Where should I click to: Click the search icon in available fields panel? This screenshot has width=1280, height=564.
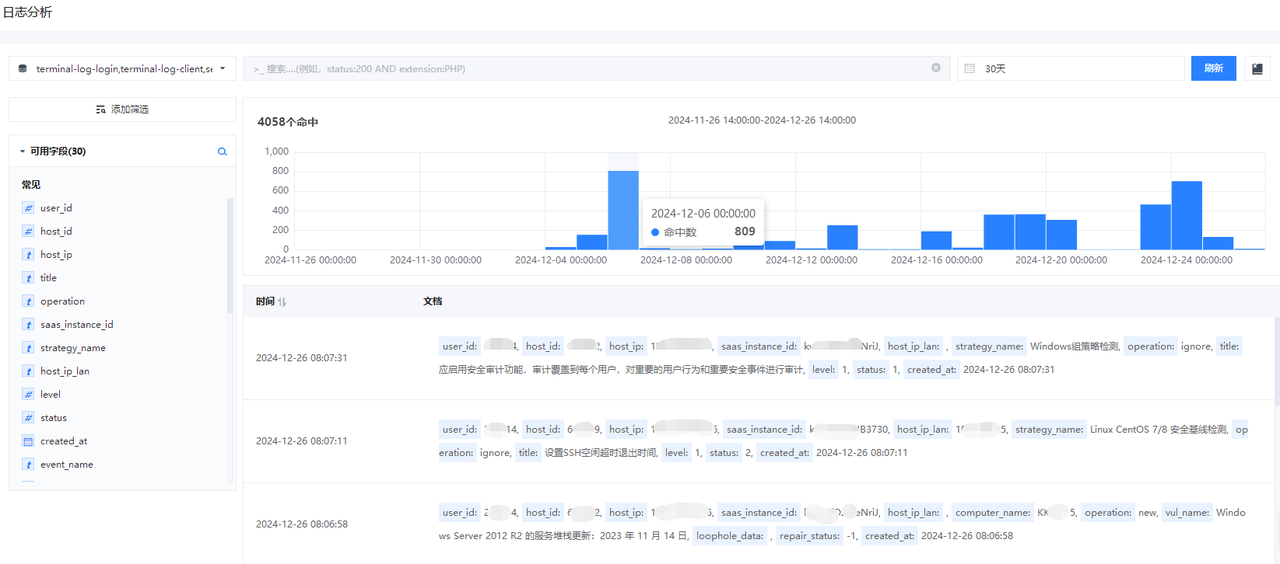(223, 152)
